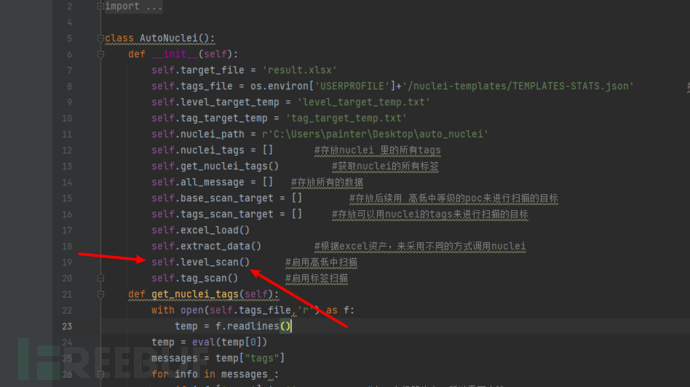Viewport: 690px width, 387px height.
Task: Place cursor on self.tag_scan() call
Action: click(195, 278)
